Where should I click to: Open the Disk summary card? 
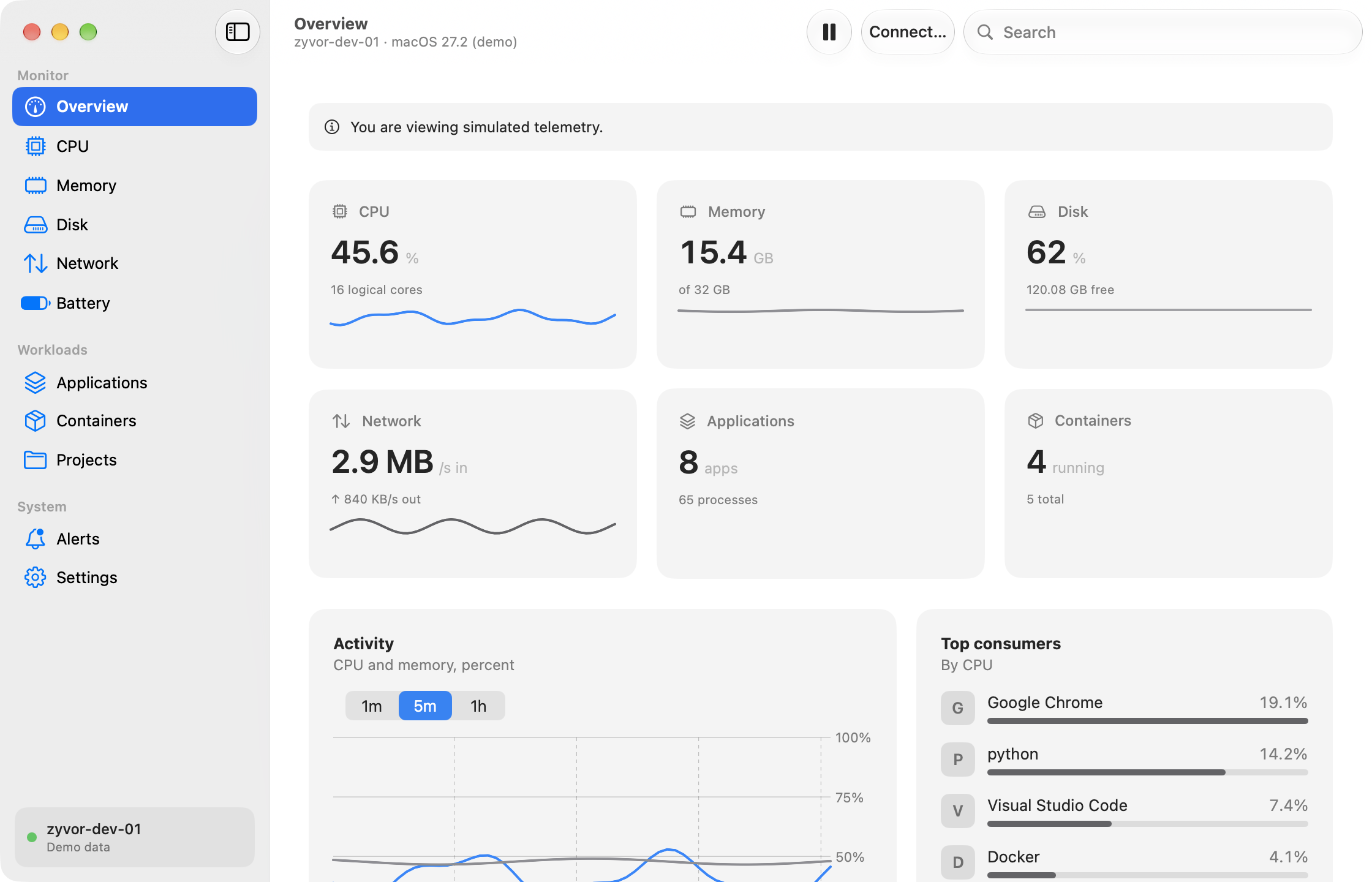point(1169,274)
